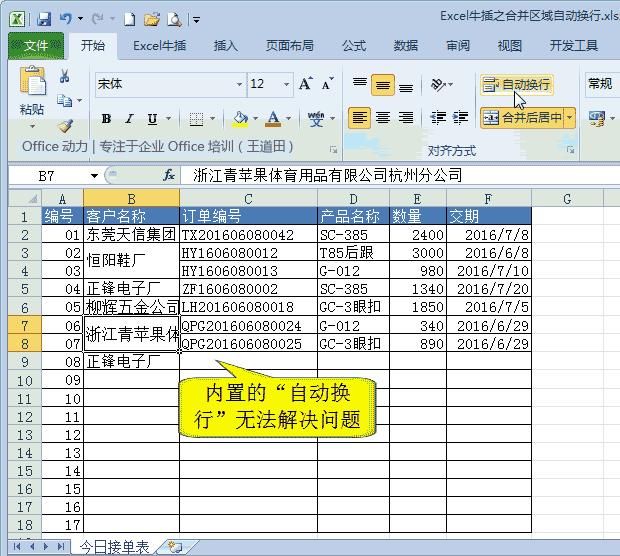Click the Save icon in quick access toolbar
This screenshot has width=620, height=556.
44,19
